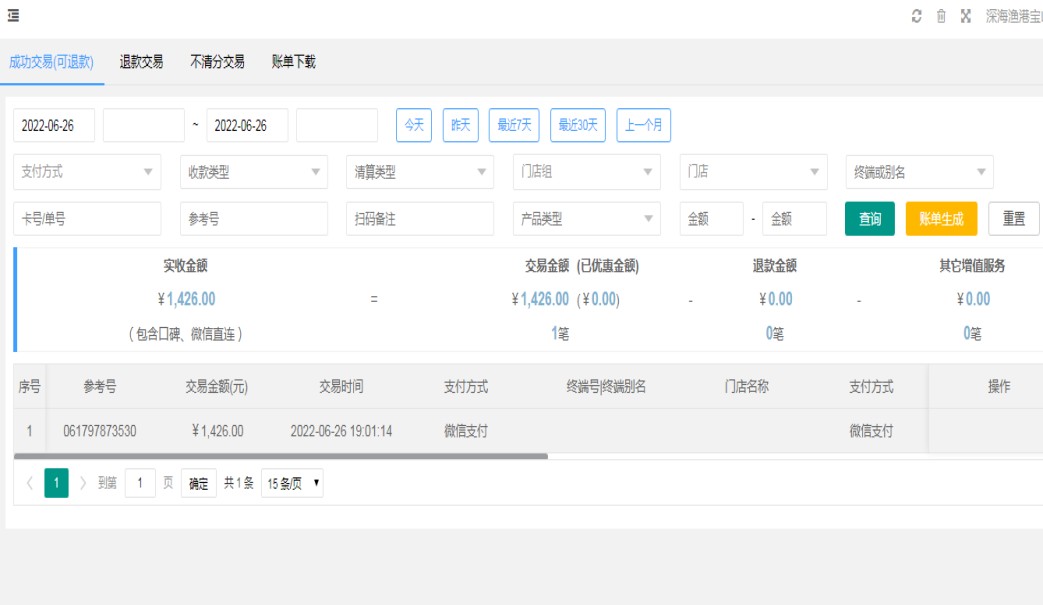Image resolution: width=1043 pixels, height=605 pixels.
Task: Open the 门店组 dropdown
Action: 586,172
